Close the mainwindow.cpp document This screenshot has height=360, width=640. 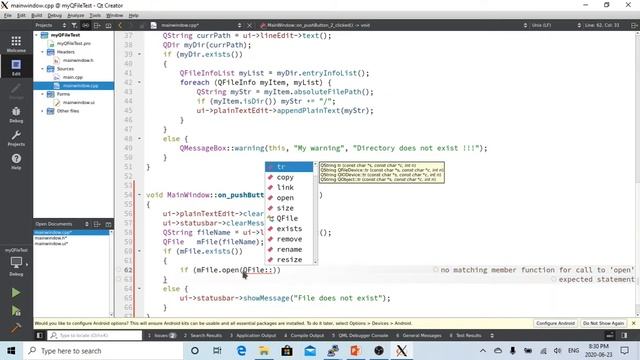point(250,25)
